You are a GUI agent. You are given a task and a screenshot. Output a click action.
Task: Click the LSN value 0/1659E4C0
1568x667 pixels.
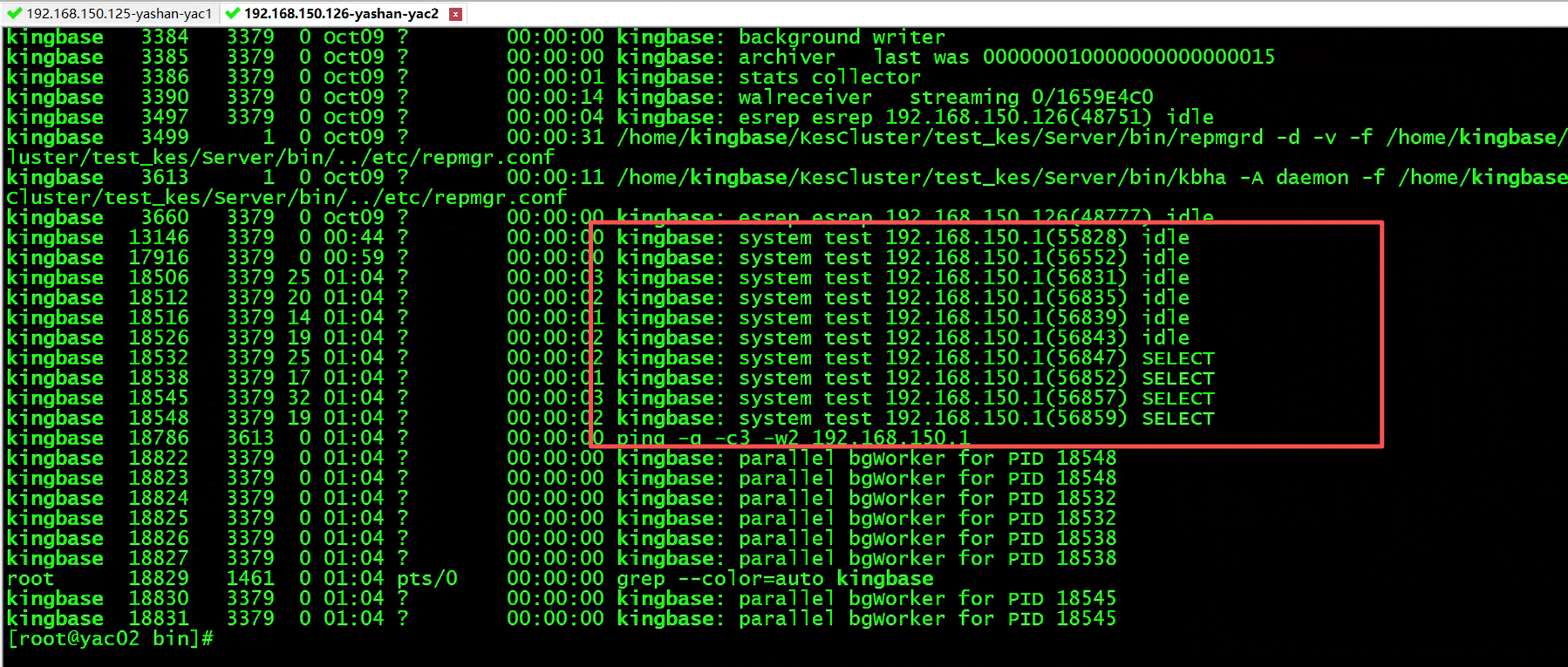(1092, 97)
